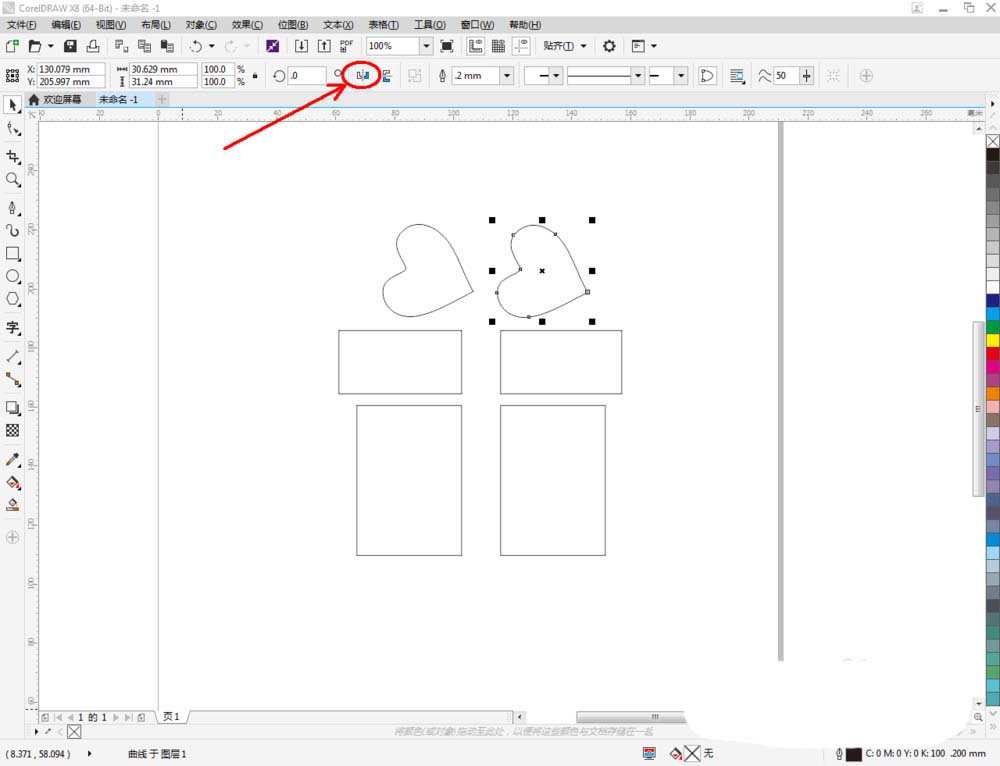The width and height of the screenshot is (1000, 766).
Task: Open the 文本(X) menu
Action: pyautogui.click(x=338, y=25)
